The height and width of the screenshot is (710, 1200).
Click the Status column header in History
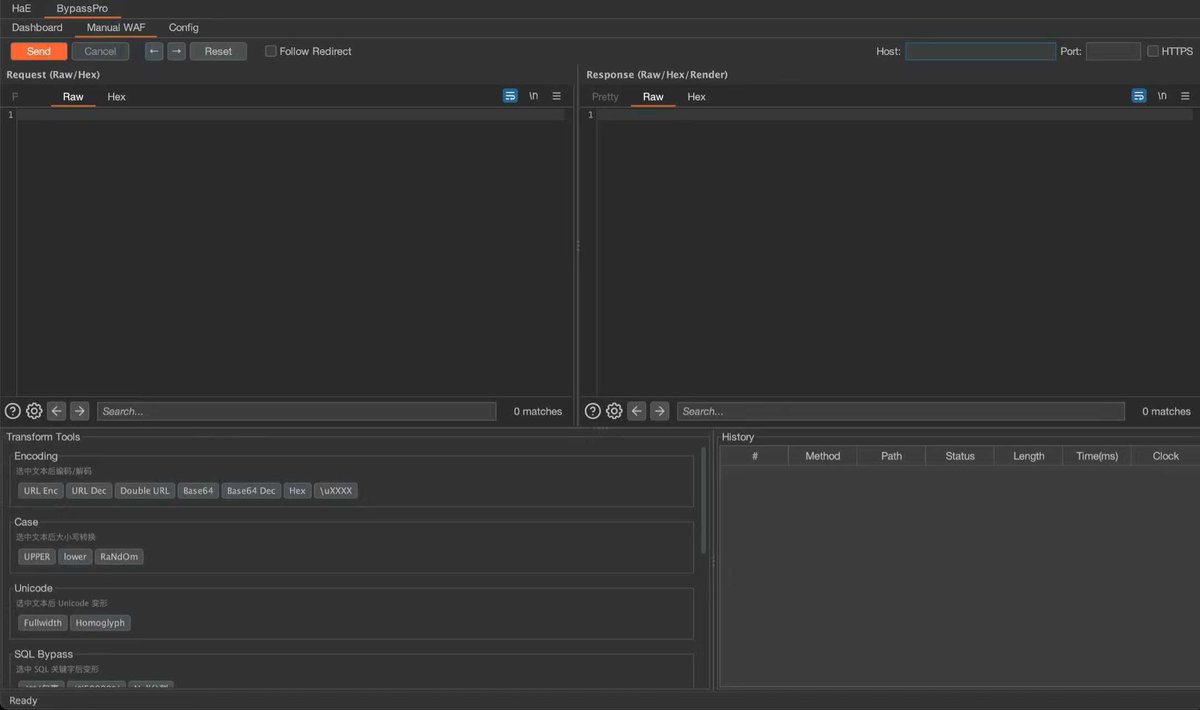(960, 456)
